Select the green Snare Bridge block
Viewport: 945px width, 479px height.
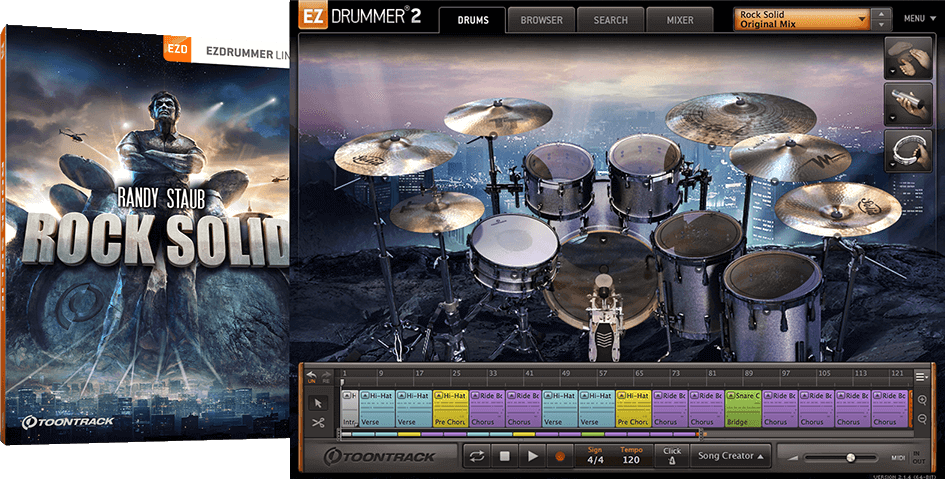point(742,409)
